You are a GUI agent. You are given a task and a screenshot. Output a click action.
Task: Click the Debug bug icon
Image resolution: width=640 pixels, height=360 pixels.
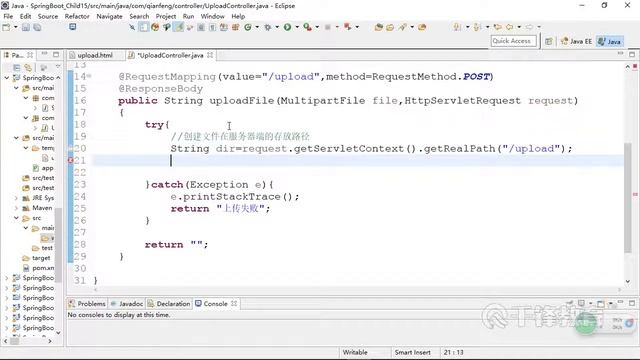268,27
